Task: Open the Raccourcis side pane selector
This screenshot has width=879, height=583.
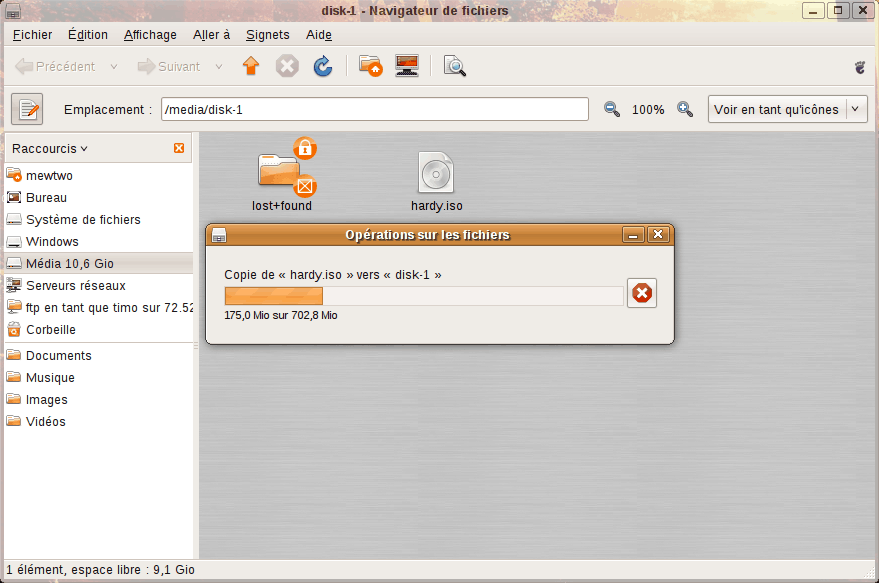Action: click(50, 149)
